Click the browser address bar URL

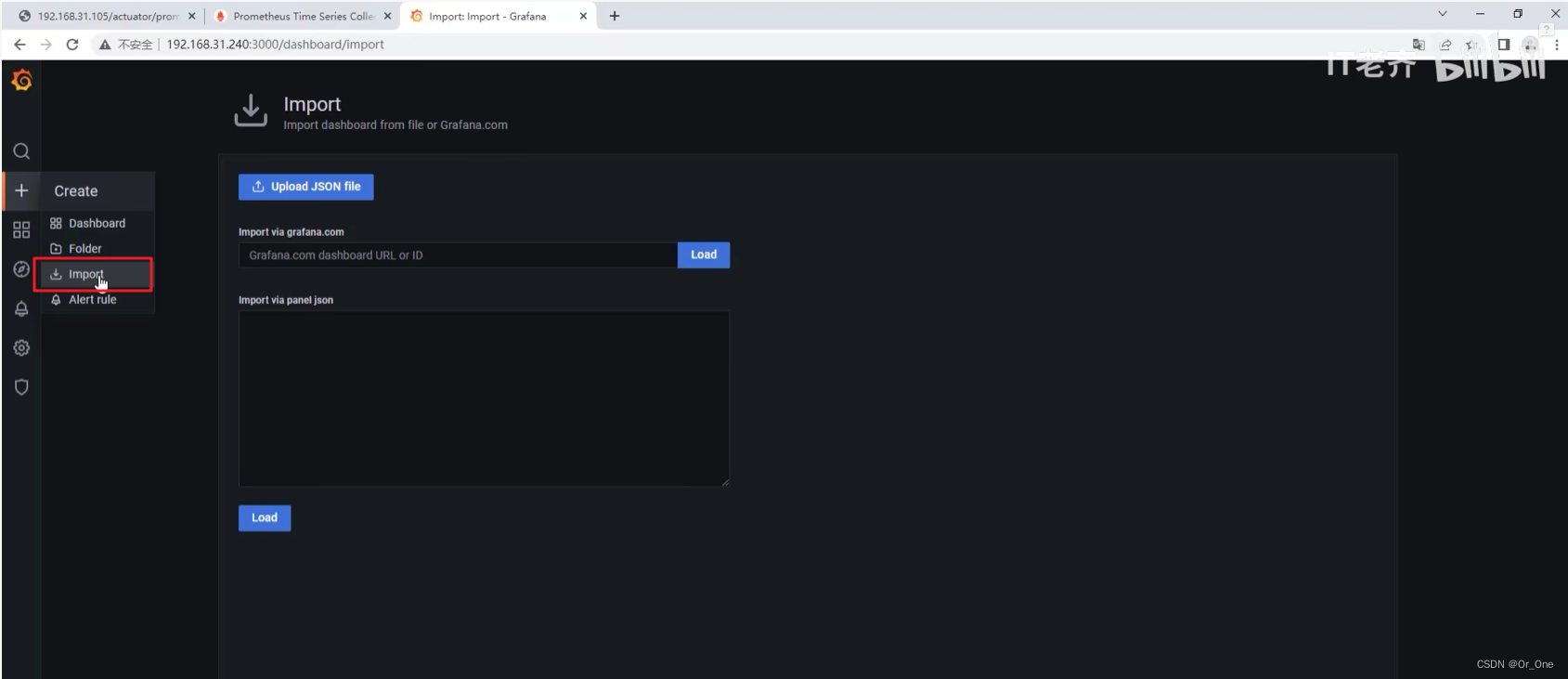click(x=275, y=45)
